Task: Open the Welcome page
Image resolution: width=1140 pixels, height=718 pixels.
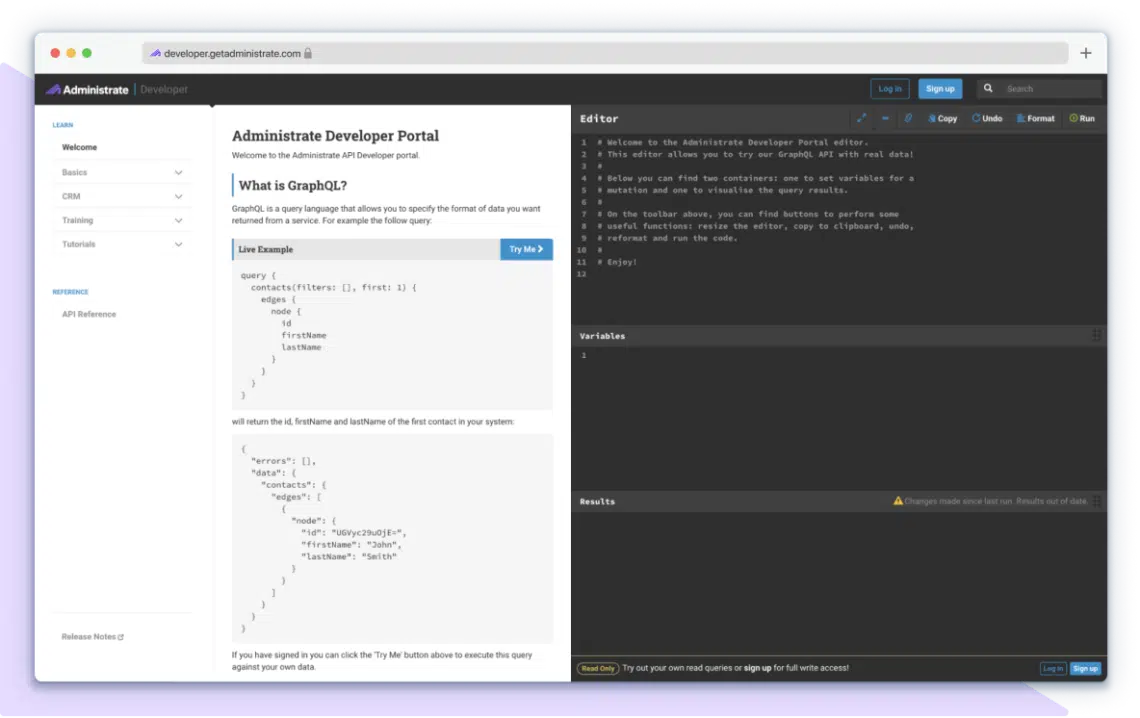Action: 79,148
